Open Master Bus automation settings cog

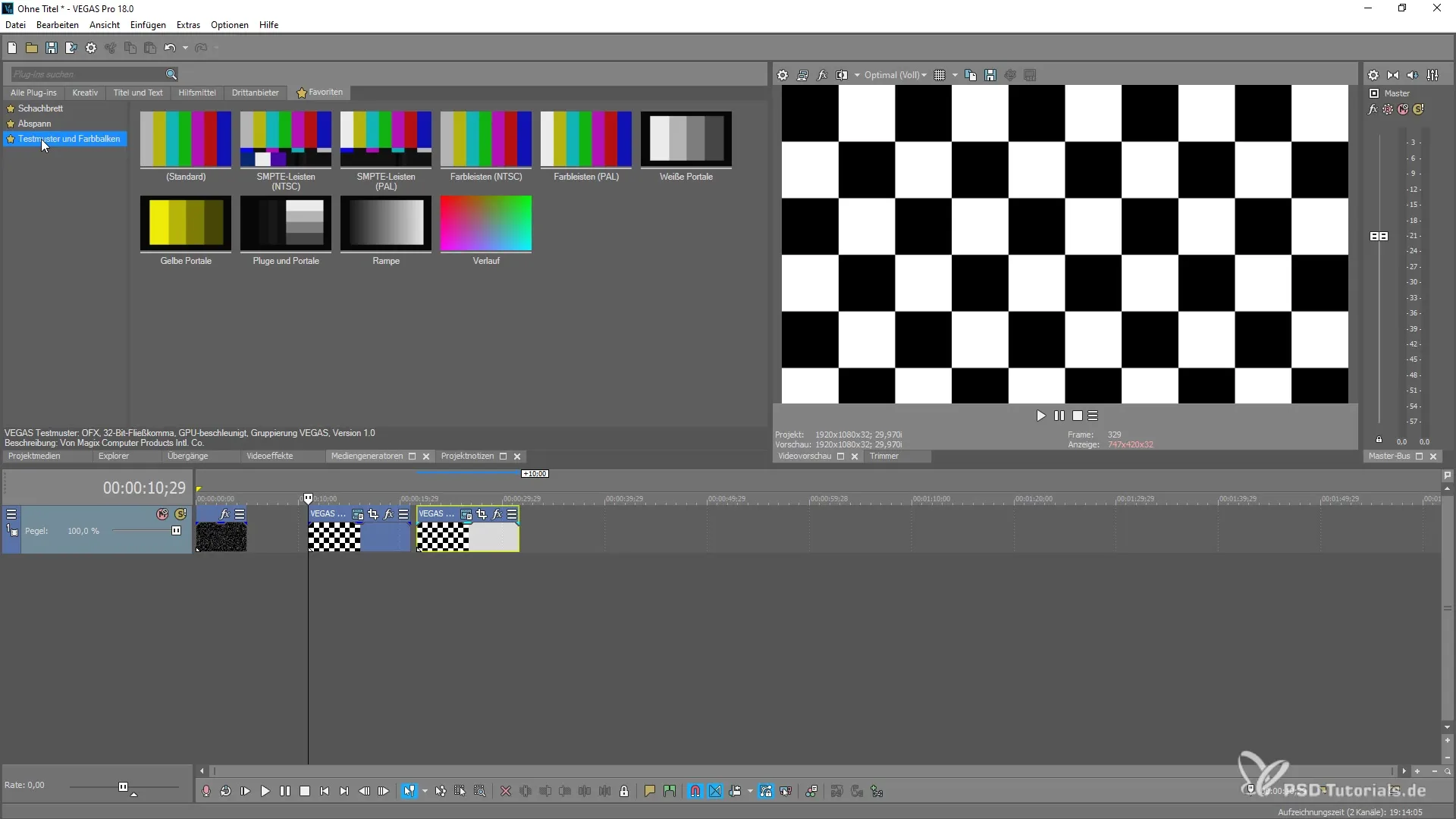pos(1388,109)
